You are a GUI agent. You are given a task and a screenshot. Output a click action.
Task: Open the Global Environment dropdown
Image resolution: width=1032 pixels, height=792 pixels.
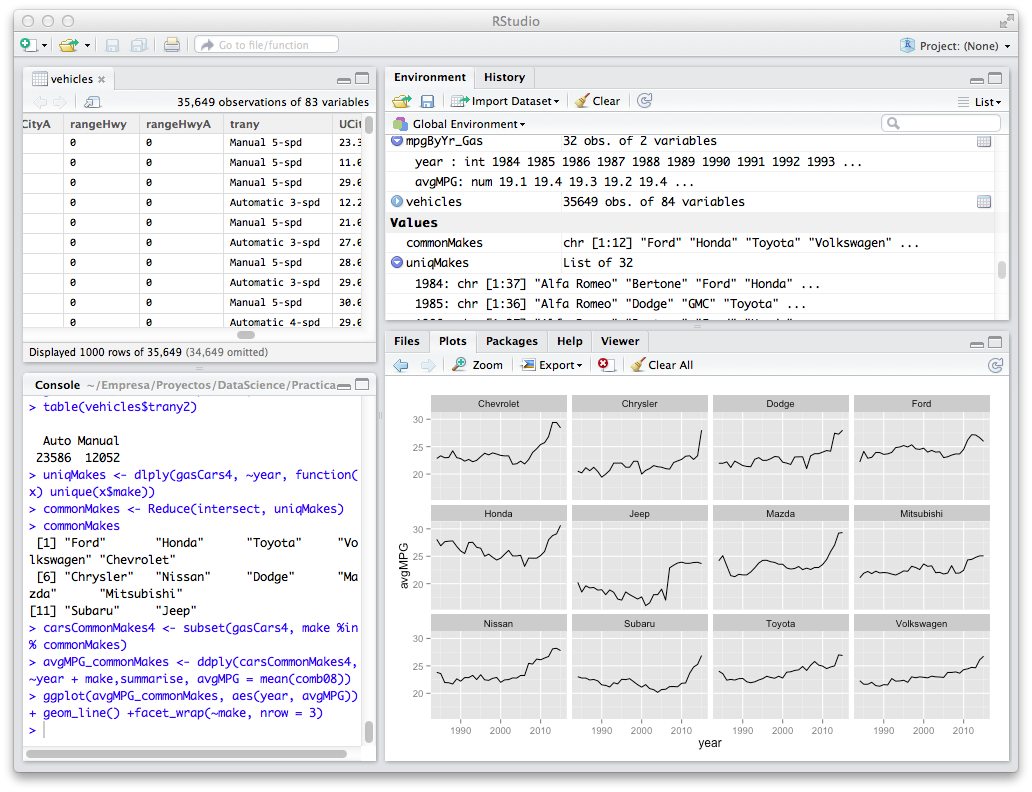[x=459, y=124]
